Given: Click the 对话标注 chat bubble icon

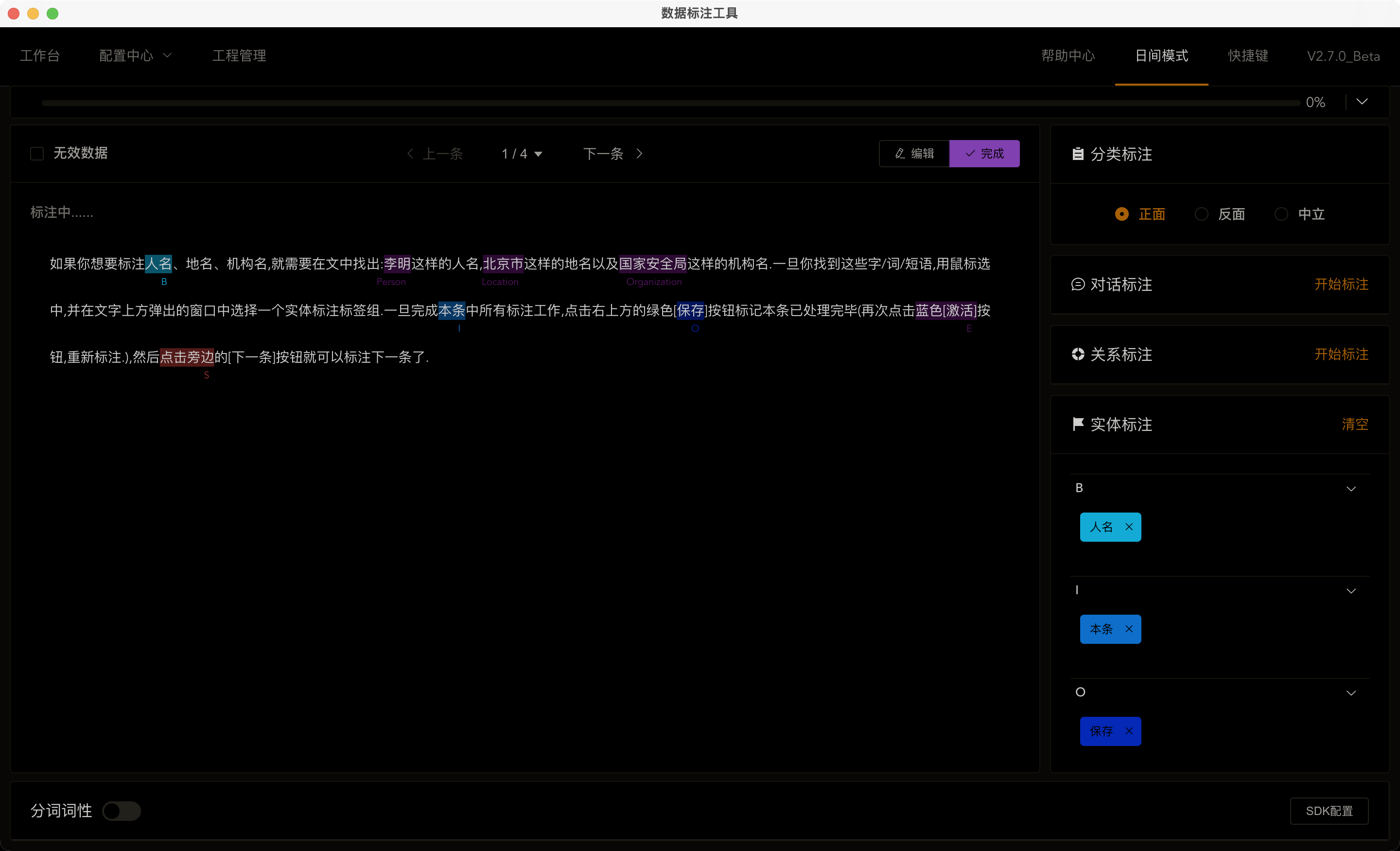Looking at the screenshot, I should [x=1077, y=284].
